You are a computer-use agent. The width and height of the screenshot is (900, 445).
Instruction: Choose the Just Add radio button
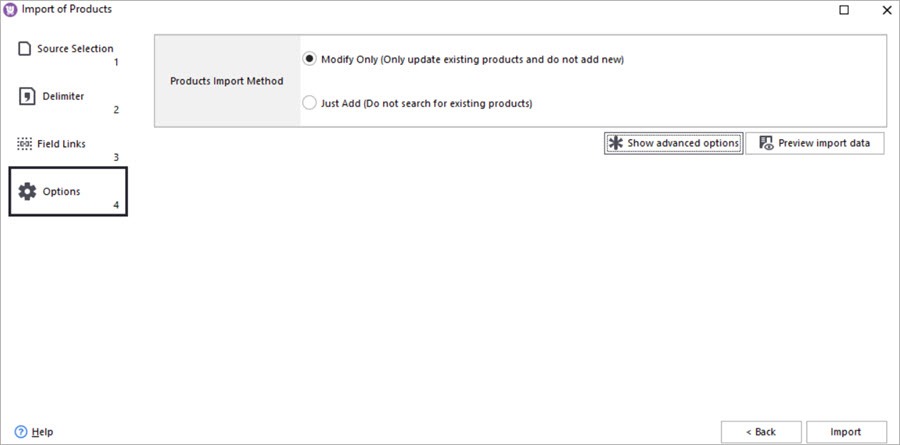coord(310,103)
